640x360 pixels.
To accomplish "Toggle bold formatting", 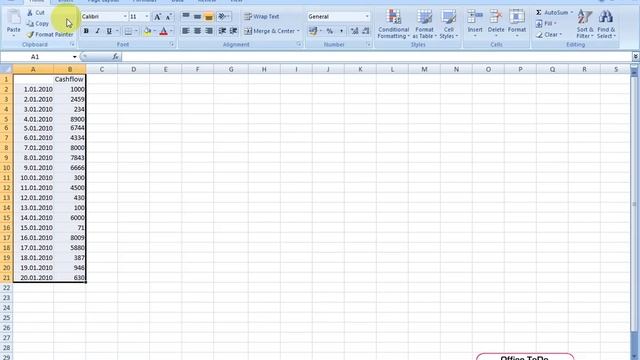I will point(86,31).
